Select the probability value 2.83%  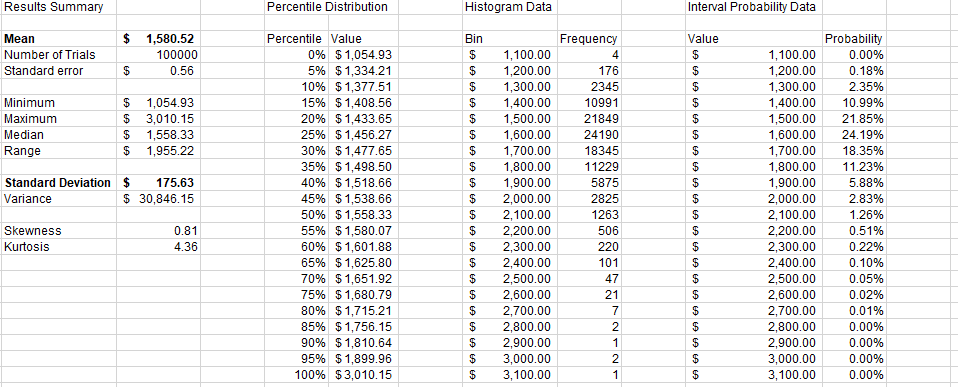pos(854,199)
